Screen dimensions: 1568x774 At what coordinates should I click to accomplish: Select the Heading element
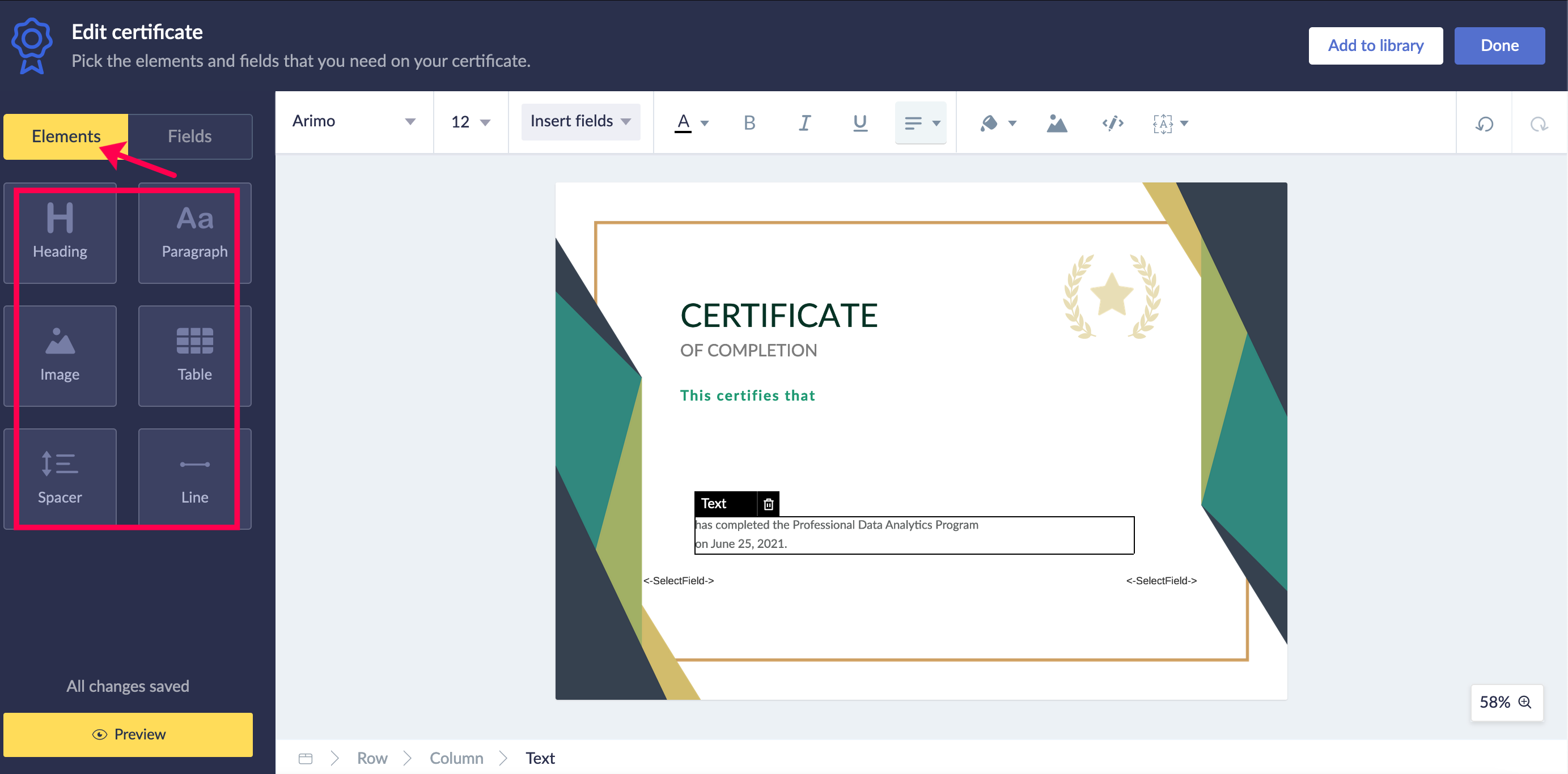[60, 233]
